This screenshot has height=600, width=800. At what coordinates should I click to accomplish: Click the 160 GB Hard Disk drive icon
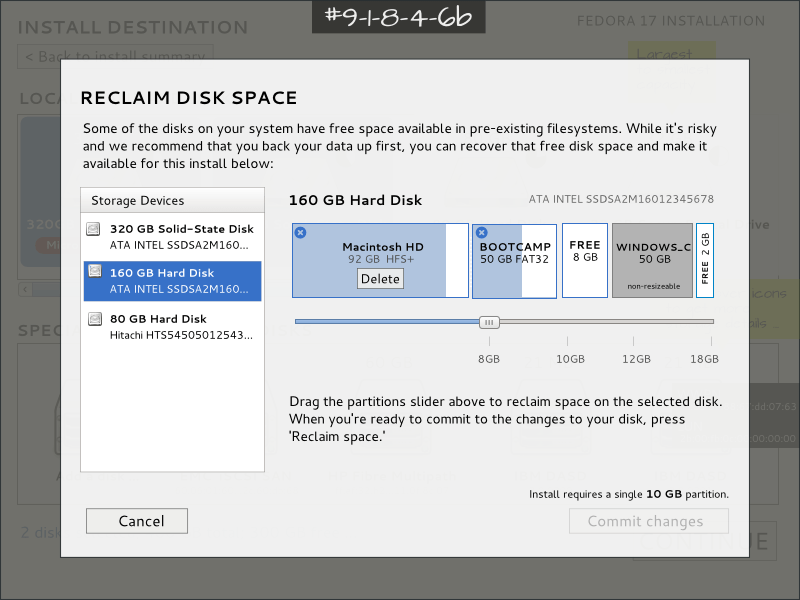point(93,273)
